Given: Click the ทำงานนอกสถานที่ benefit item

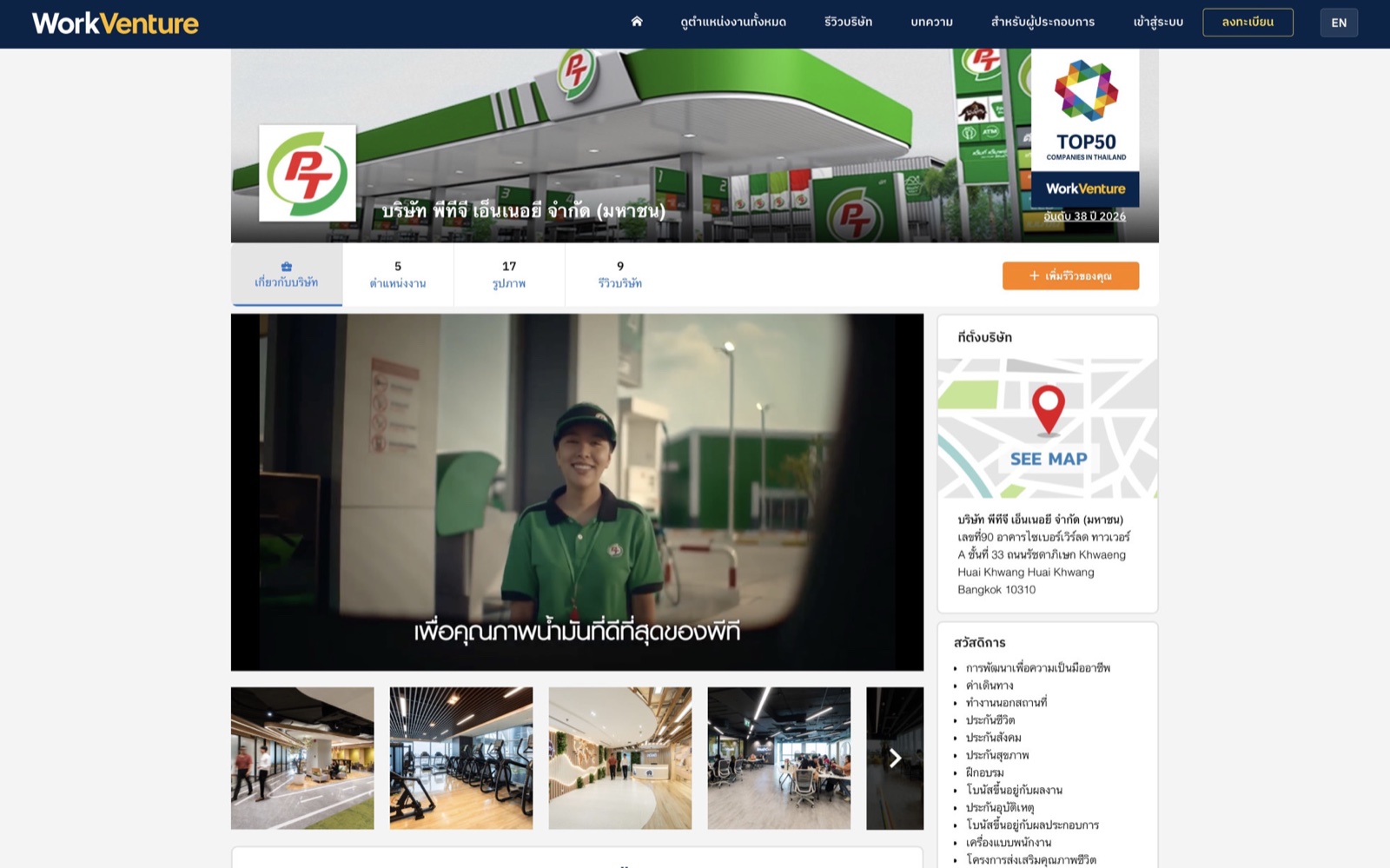Looking at the screenshot, I should (1006, 703).
